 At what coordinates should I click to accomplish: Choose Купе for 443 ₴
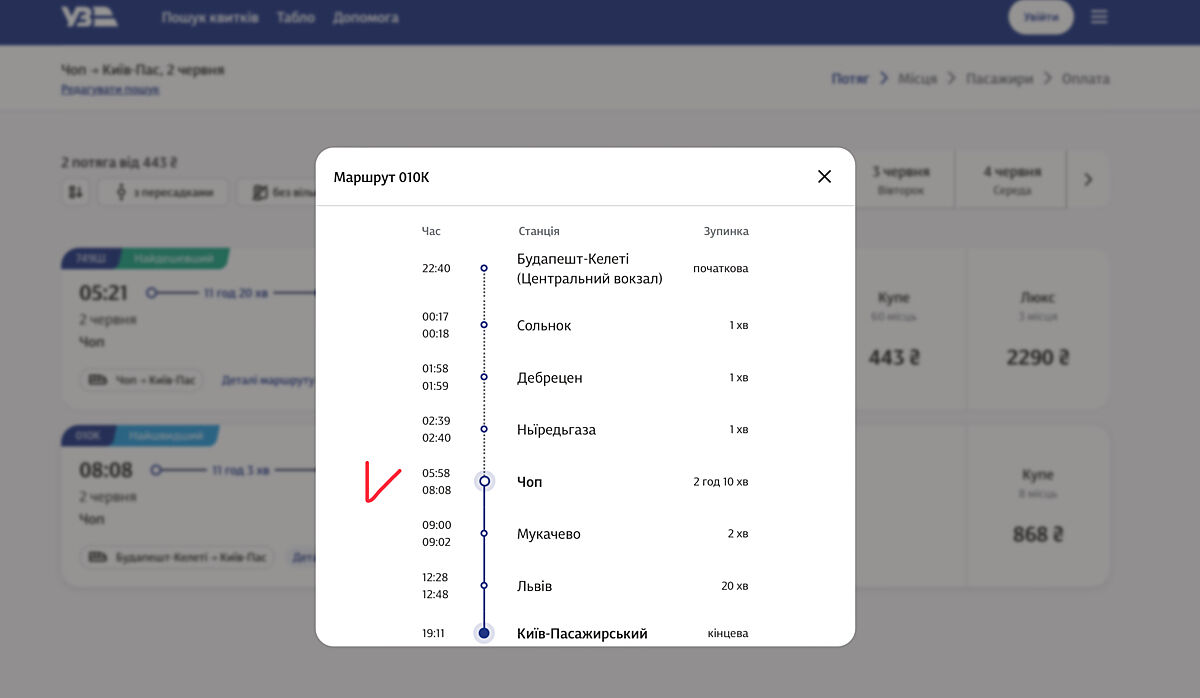(893, 330)
